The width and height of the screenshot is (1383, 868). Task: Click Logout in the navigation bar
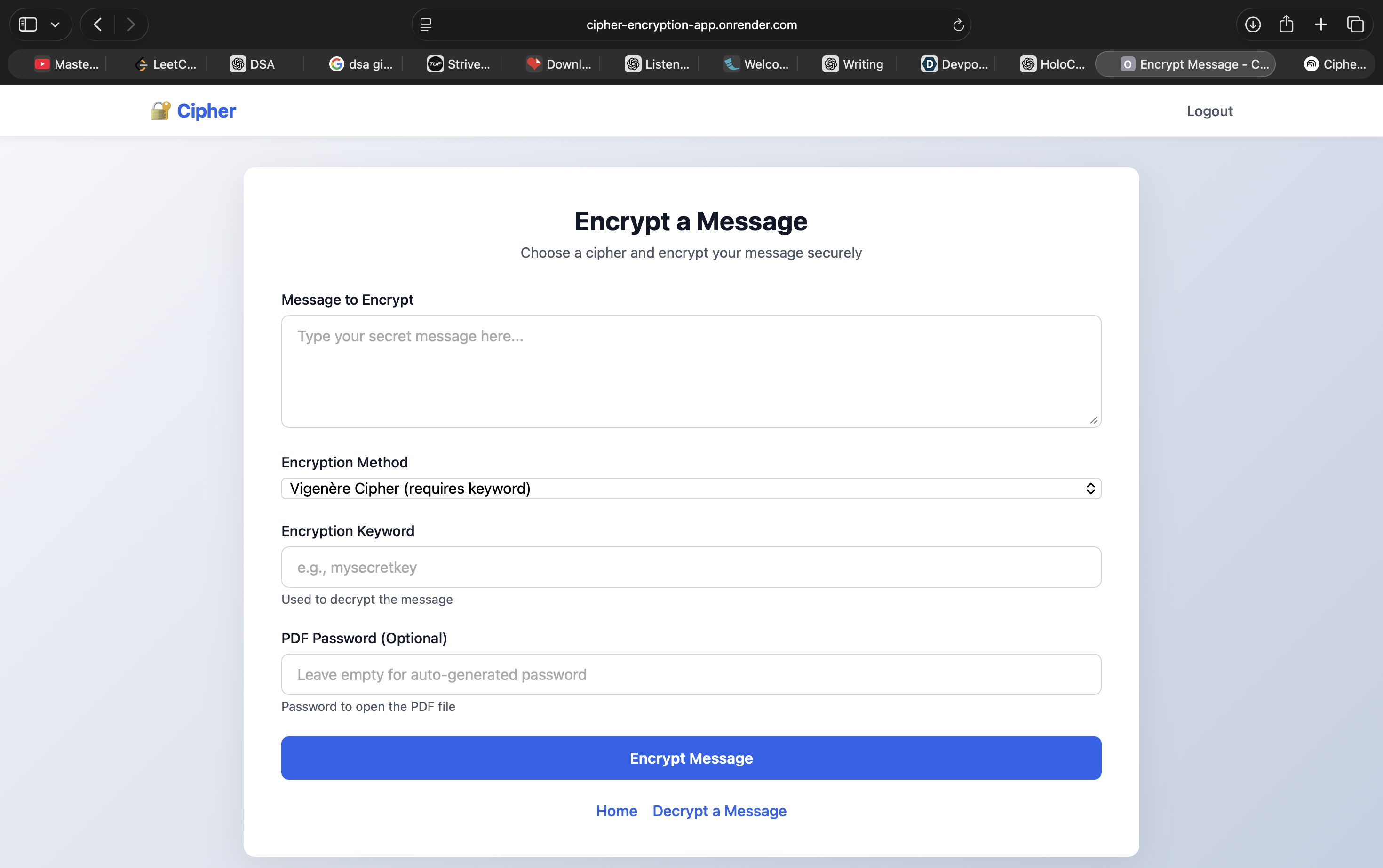[1209, 111]
